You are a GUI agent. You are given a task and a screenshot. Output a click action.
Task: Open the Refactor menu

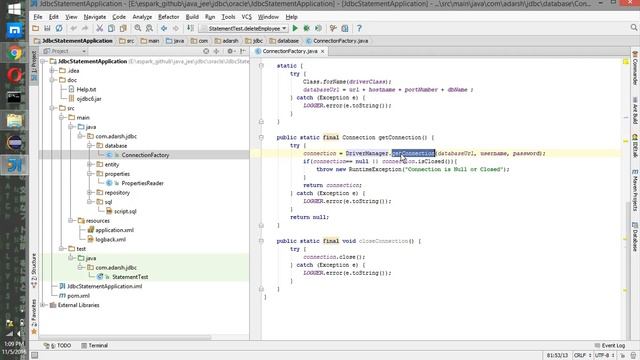pyautogui.click(x=169, y=17)
